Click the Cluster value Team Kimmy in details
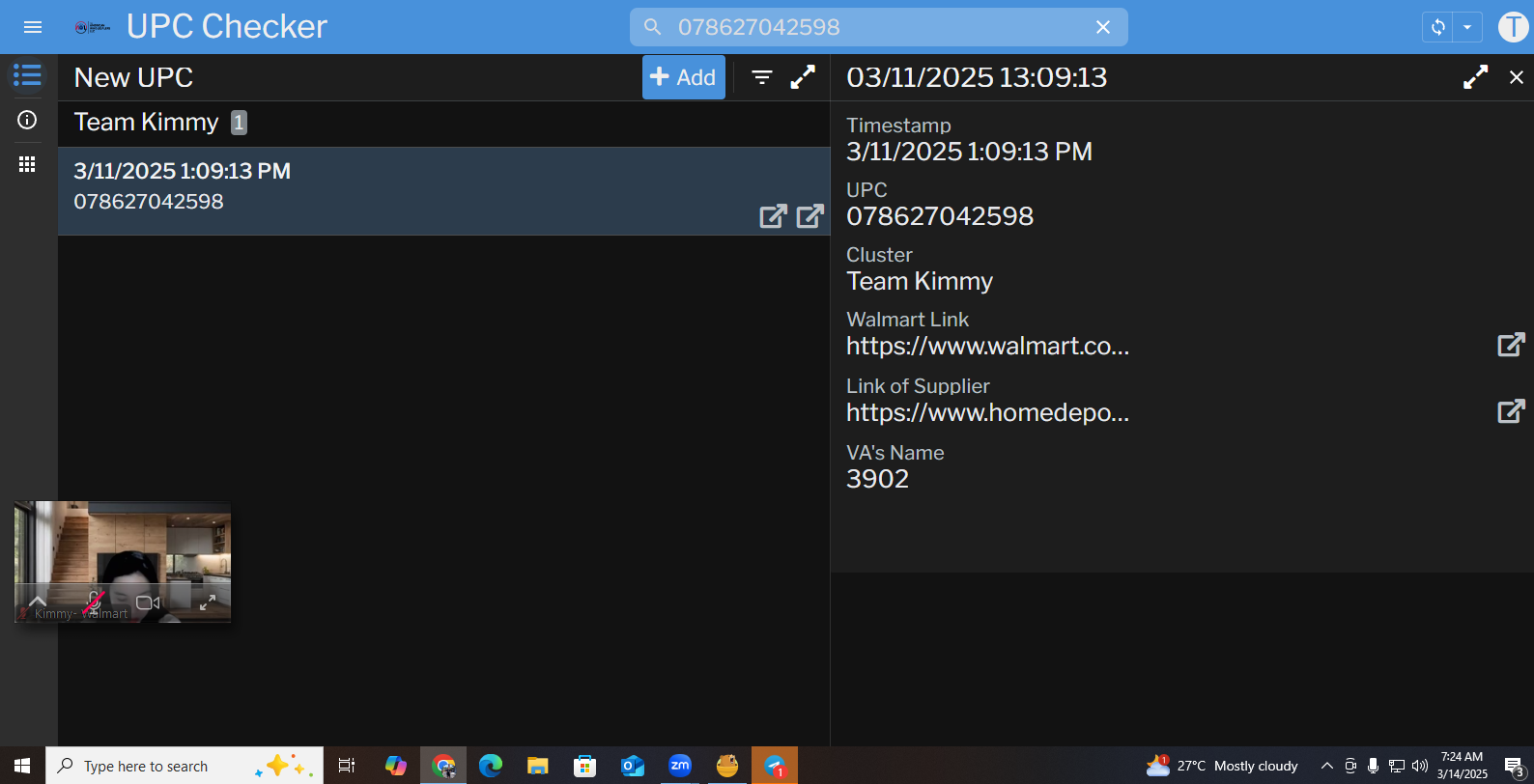The width and height of the screenshot is (1534, 784). (920, 281)
